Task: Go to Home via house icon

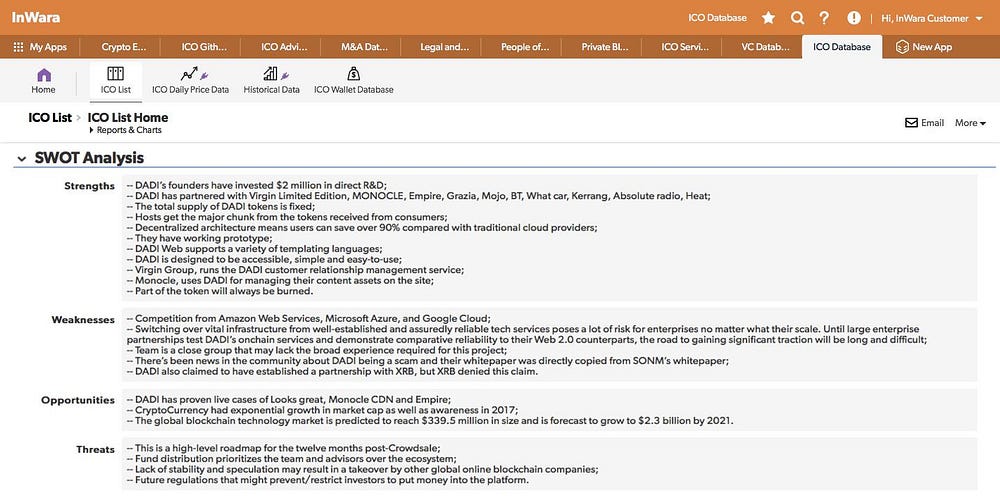Action: pos(43,75)
